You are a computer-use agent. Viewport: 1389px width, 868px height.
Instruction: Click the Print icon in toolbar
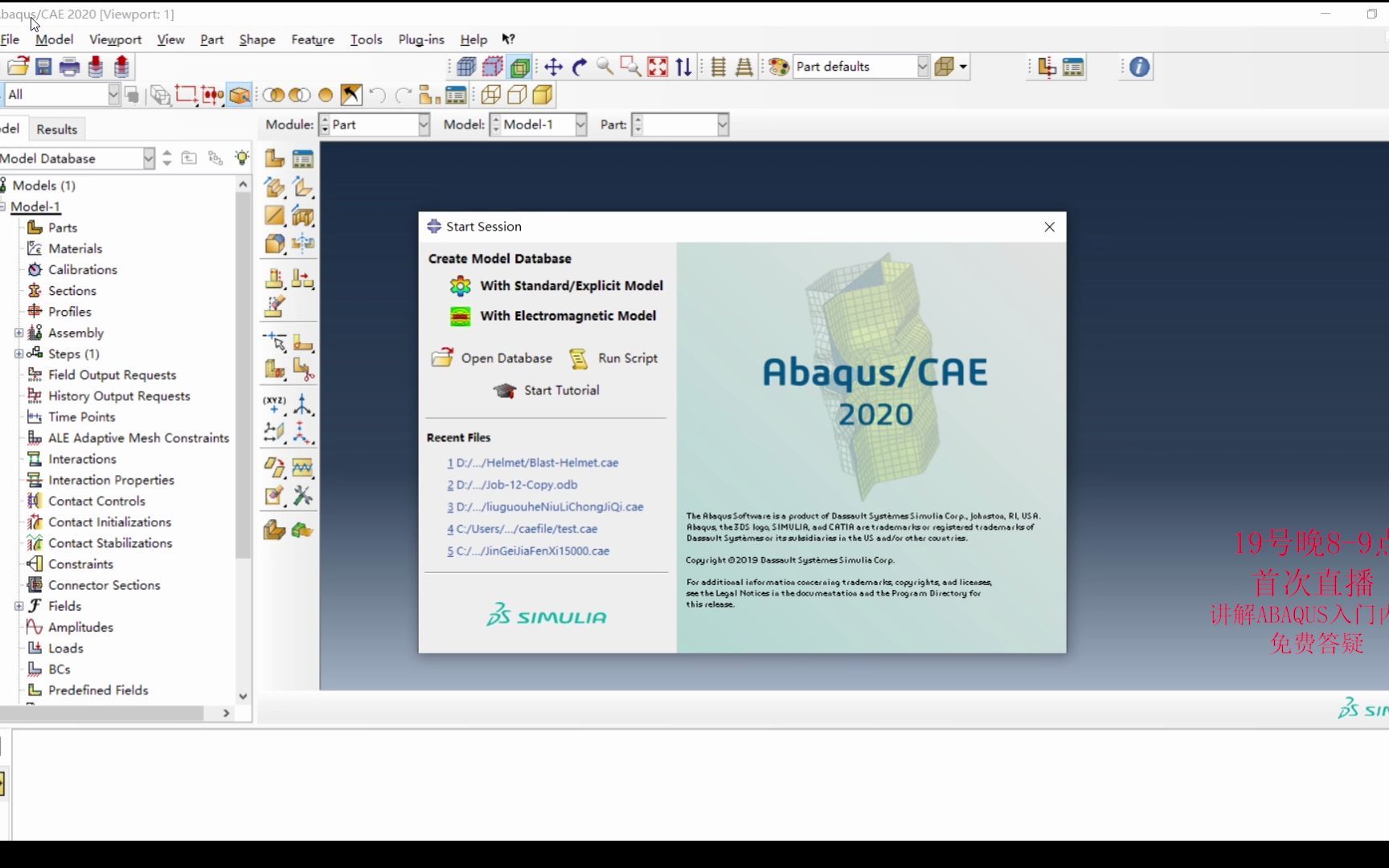pyautogui.click(x=69, y=67)
